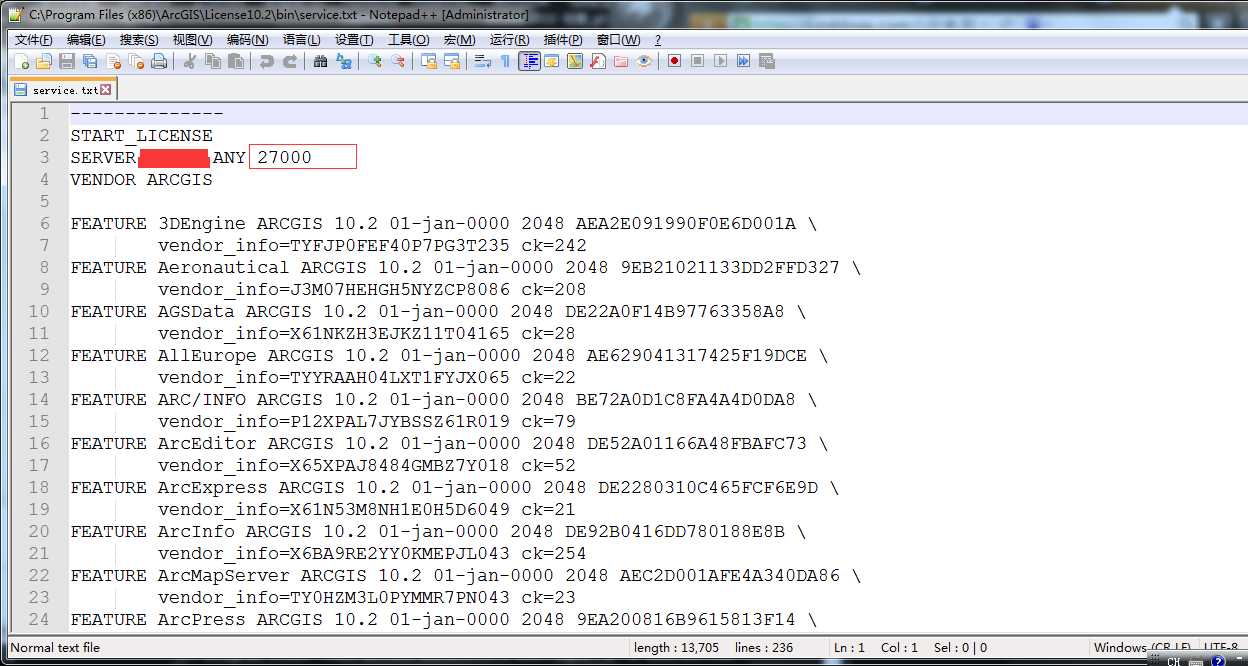This screenshot has width=1248, height=666.
Task: Undo the last edit via toolbar
Action: click(x=266, y=61)
